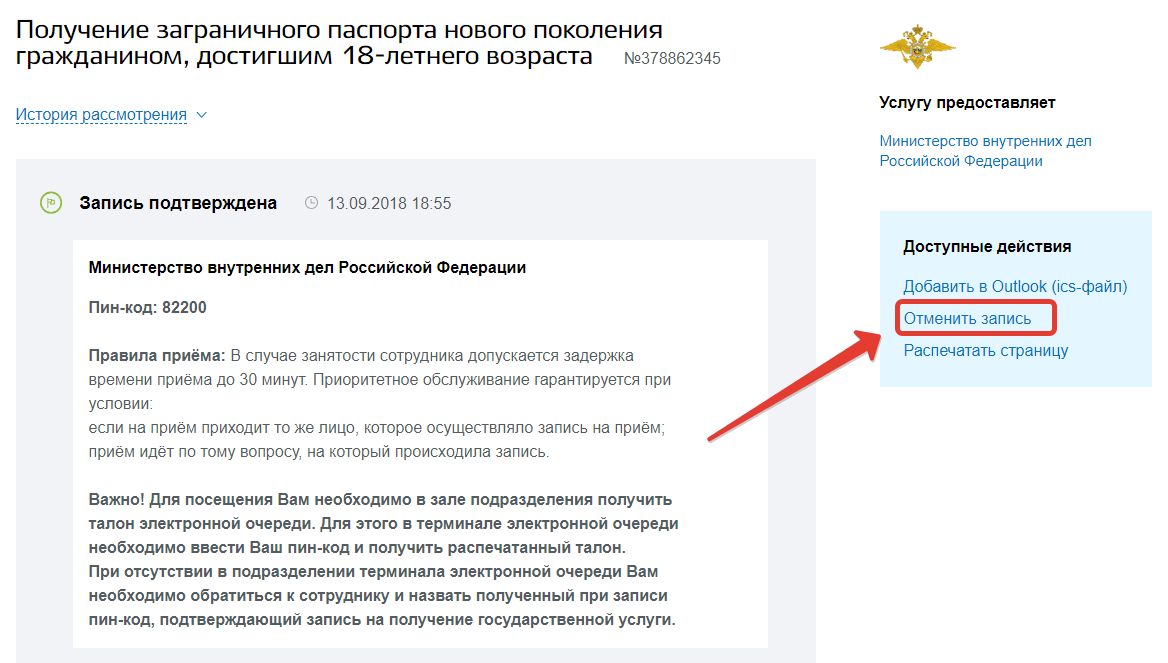1168x663 pixels.
Task: Open the История рассмотрения history link
Action: 101,115
